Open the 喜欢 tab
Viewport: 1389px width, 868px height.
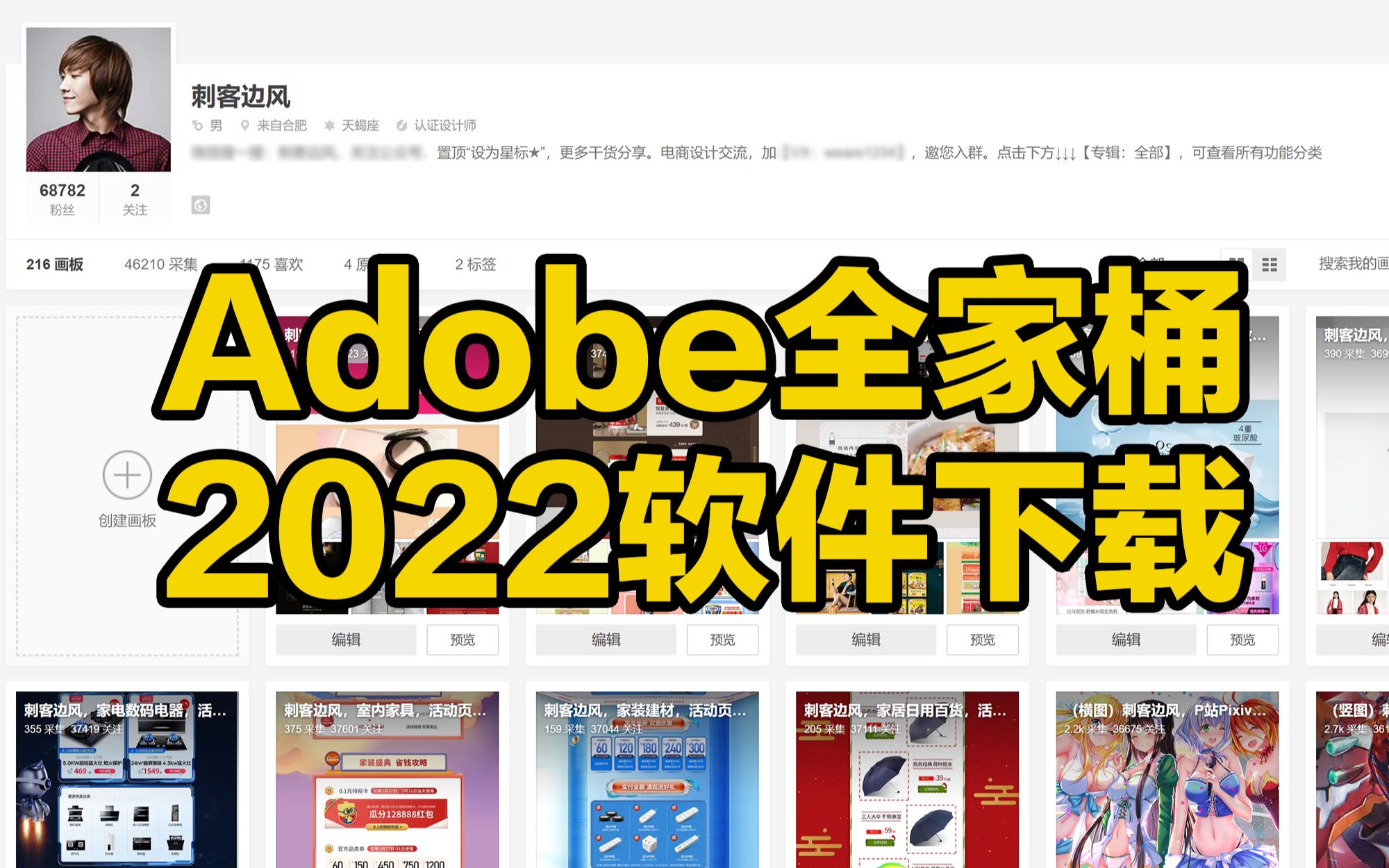pos(272,265)
